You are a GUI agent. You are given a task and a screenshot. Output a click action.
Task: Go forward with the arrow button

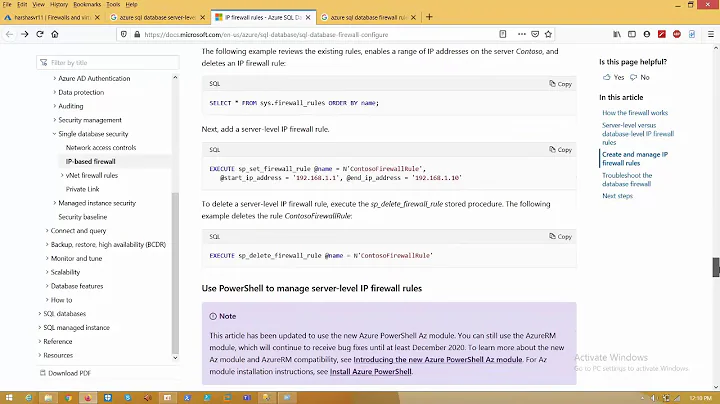[25, 34]
